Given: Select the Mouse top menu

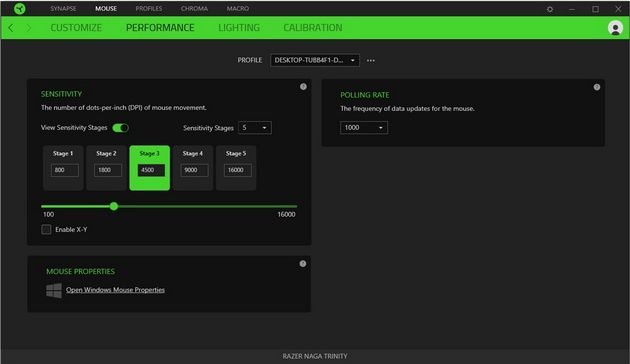Looking at the screenshot, I should coord(106,8).
